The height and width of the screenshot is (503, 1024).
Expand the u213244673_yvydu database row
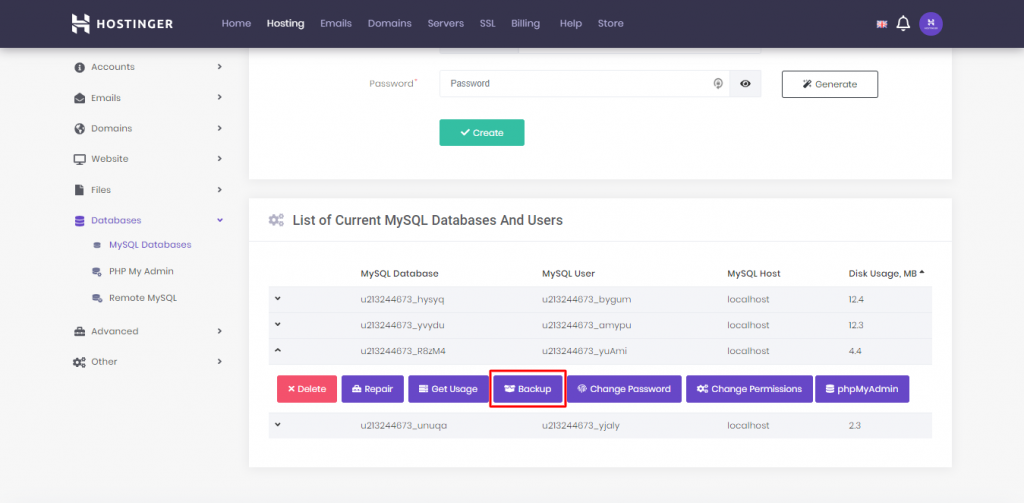click(x=278, y=324)
